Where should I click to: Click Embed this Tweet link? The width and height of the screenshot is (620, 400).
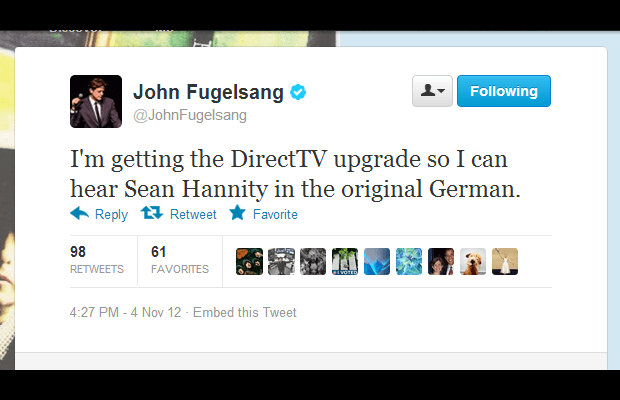[245, 312]
